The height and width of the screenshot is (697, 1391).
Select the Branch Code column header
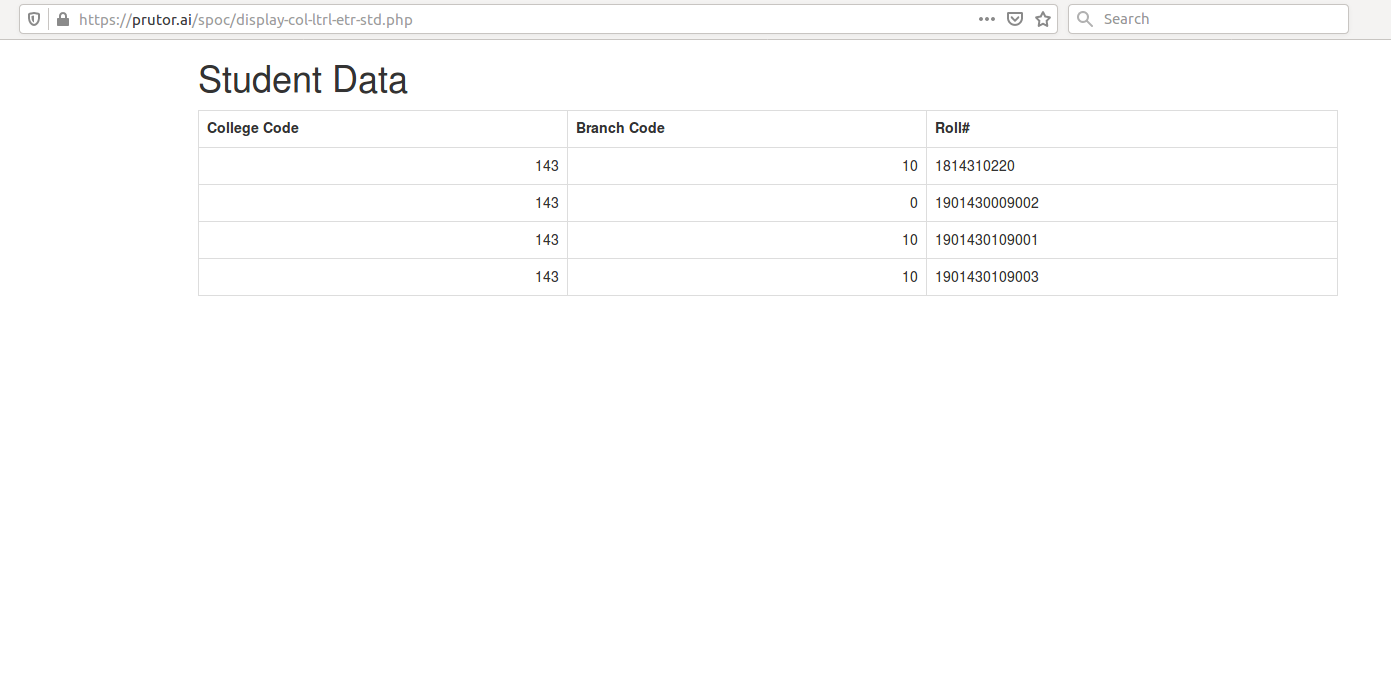pos(620,128)
